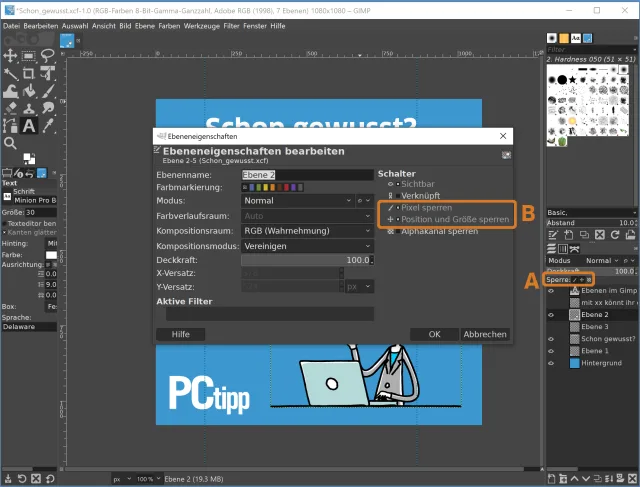
Task: Open zoom level 100% dropdown
Action: (x=148, y=479)
